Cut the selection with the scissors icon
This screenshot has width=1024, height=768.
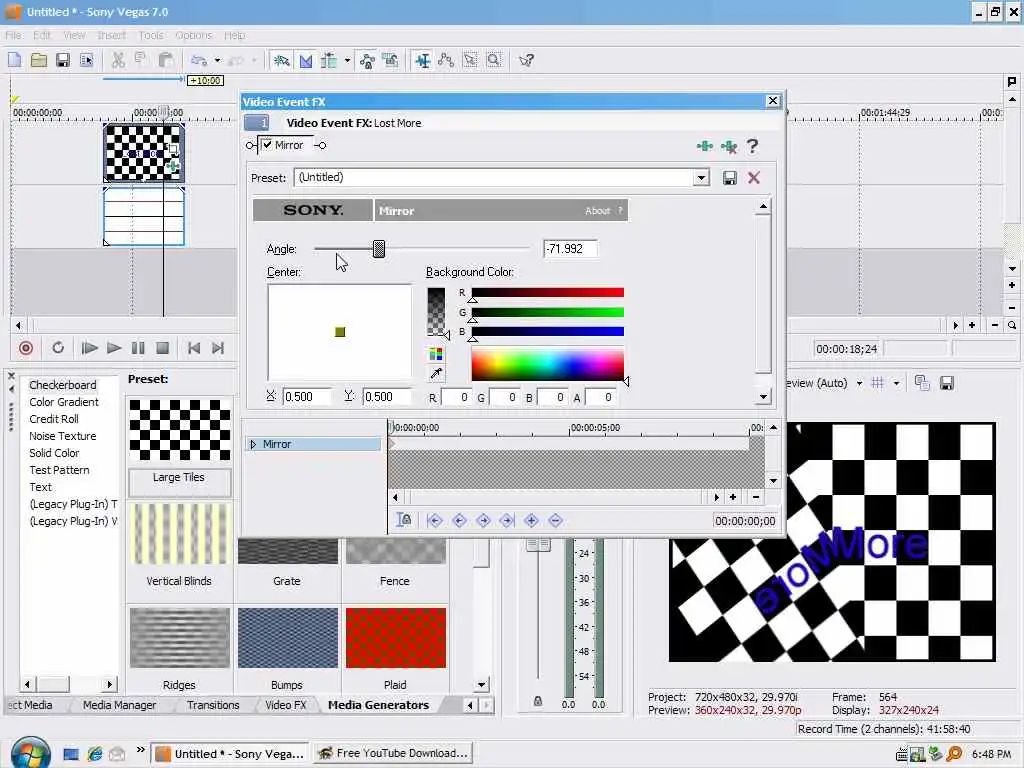point(118,61)
